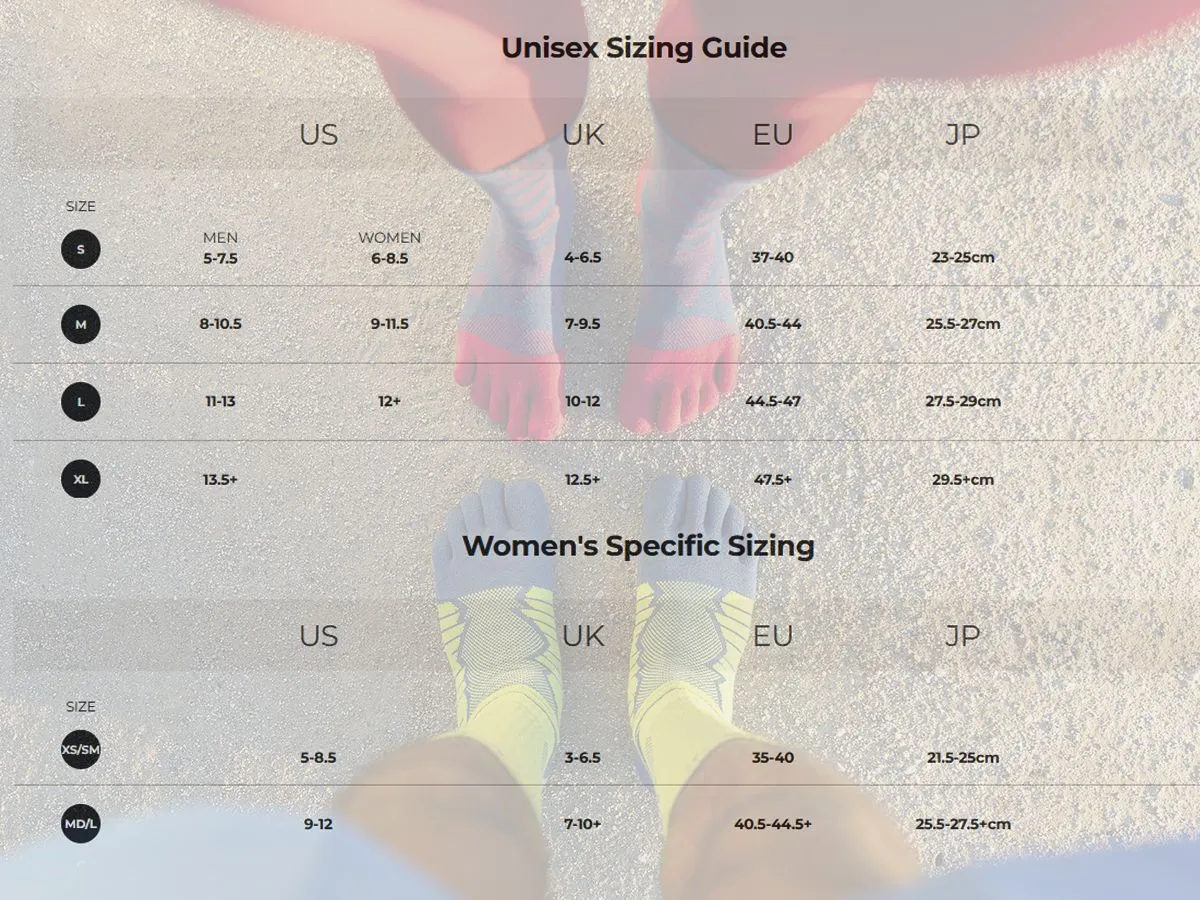This screenshot has width=1200, height=900.
Task: Click the WOMEN 6-8.5 size cell
Action: click(390, 248)
